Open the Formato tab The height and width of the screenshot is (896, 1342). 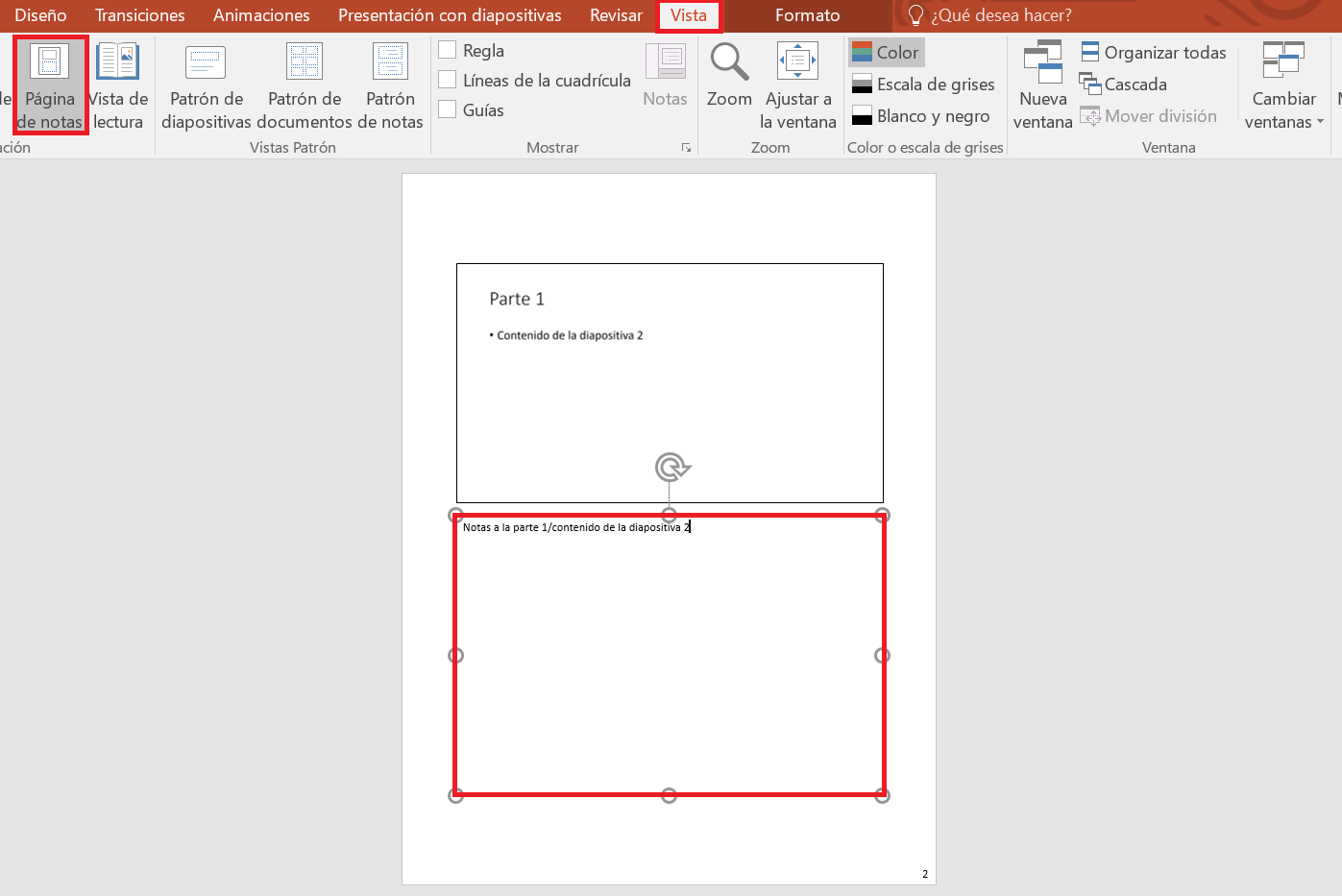tap(807, 15)
